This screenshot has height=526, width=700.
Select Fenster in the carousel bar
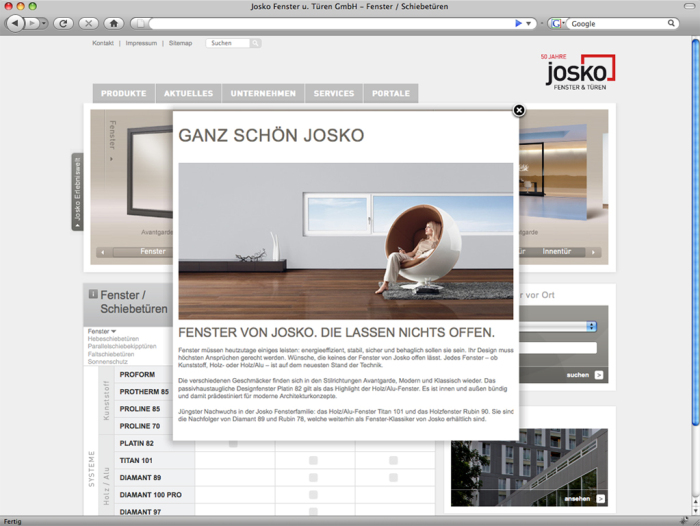pos(153,251)
